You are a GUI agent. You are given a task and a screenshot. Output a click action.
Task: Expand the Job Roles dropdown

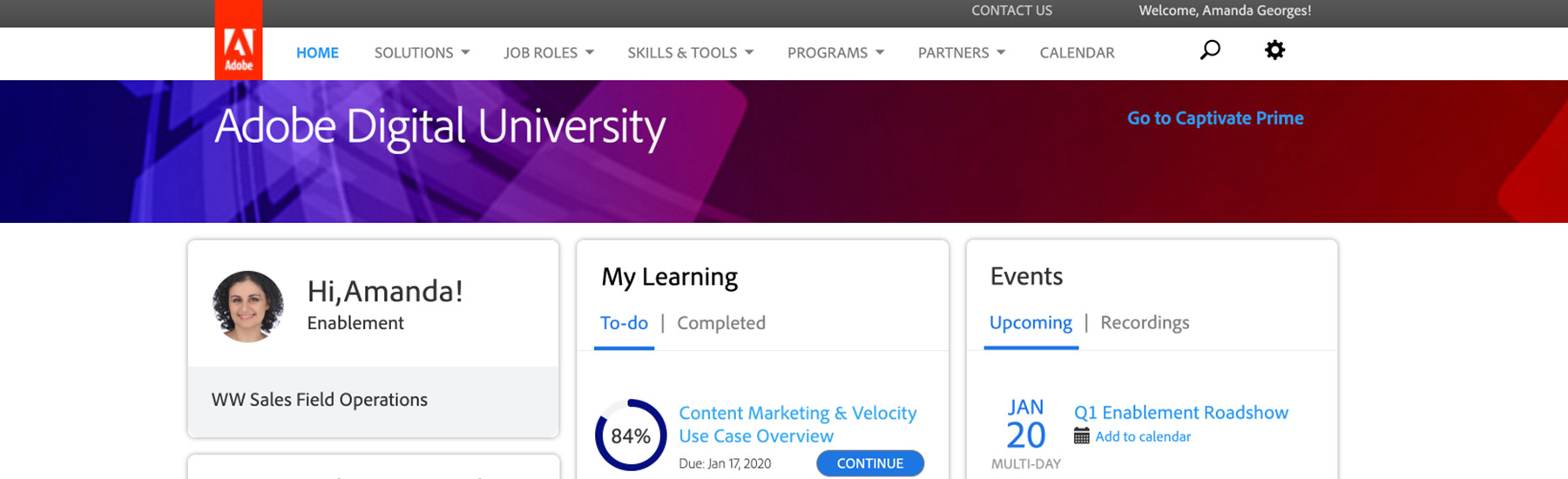click(x=548, y=53)
